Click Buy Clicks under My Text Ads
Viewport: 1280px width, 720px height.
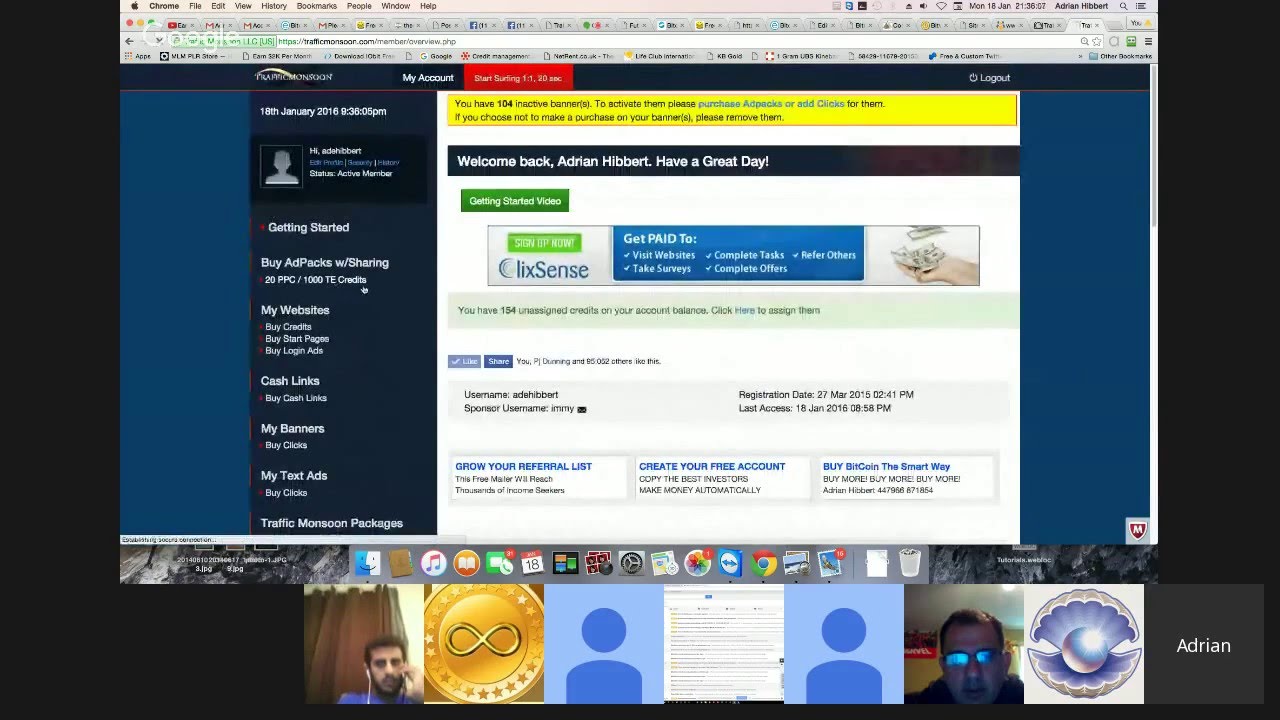286,493
